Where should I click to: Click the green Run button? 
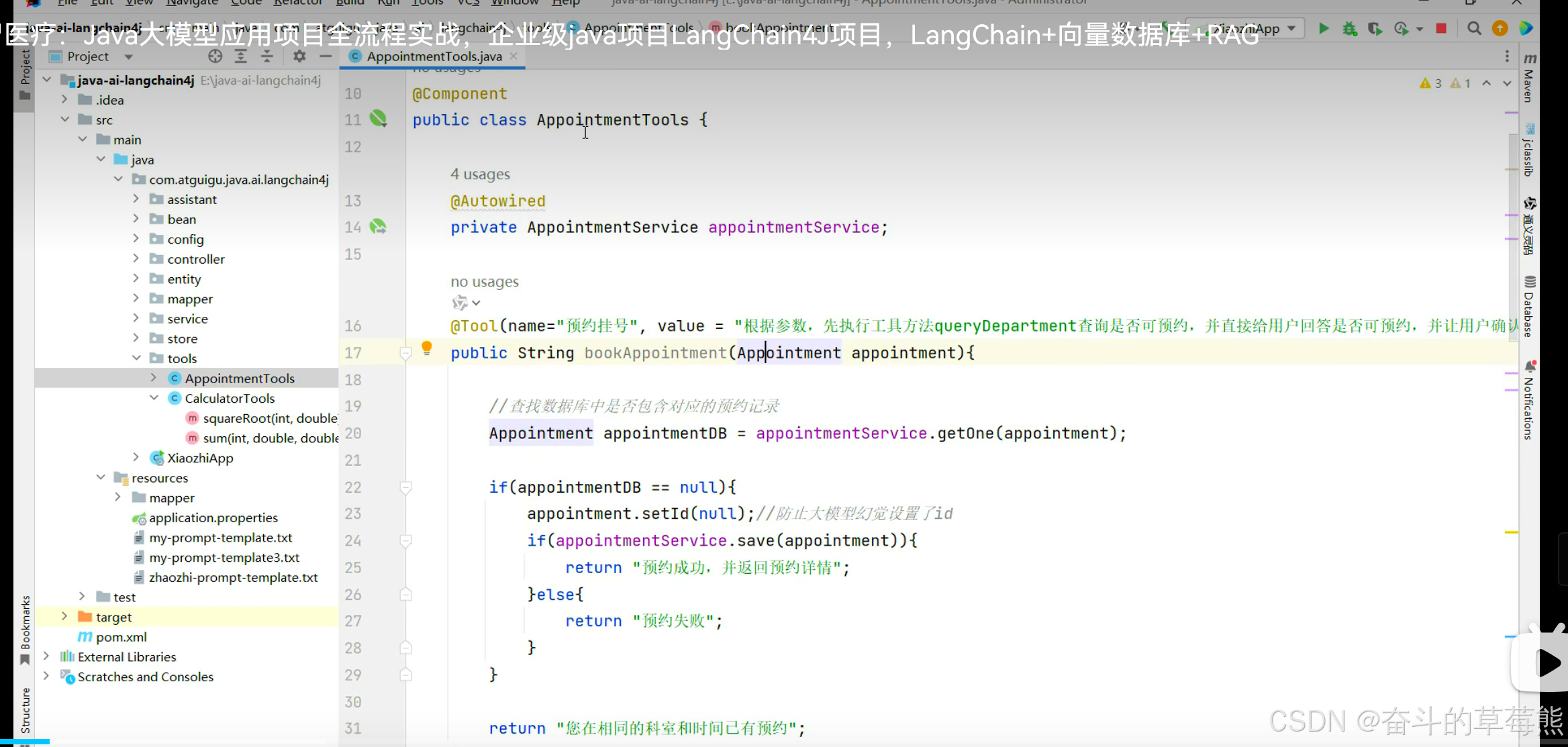[1324, 28]
